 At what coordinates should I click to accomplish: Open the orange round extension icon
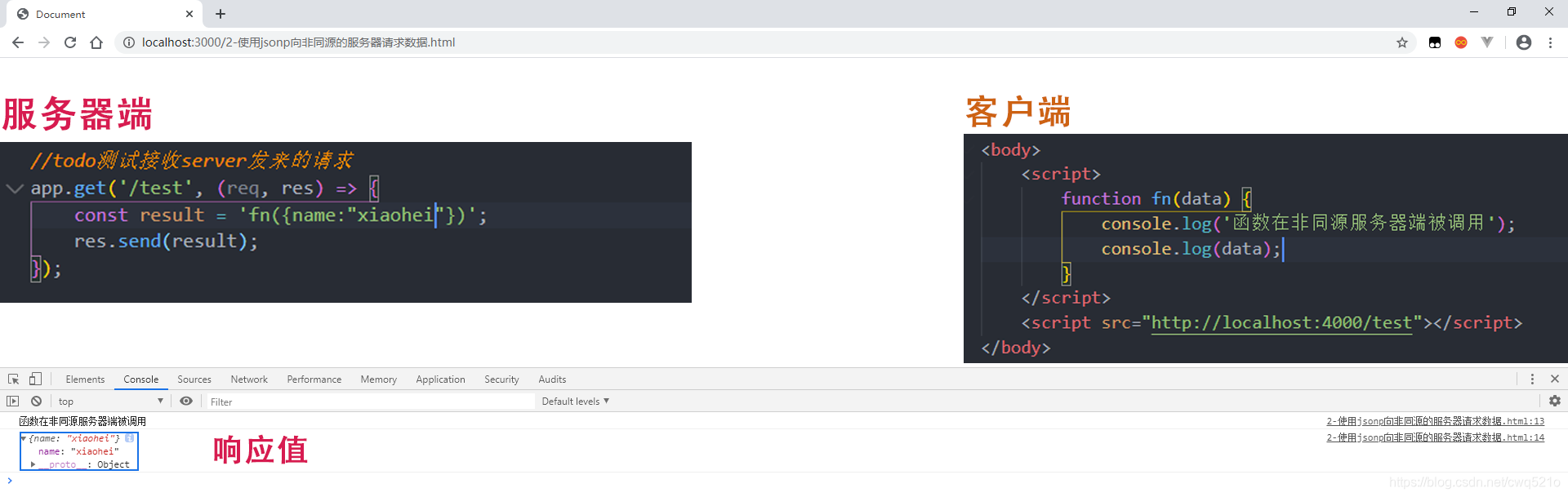point(1461,42)
